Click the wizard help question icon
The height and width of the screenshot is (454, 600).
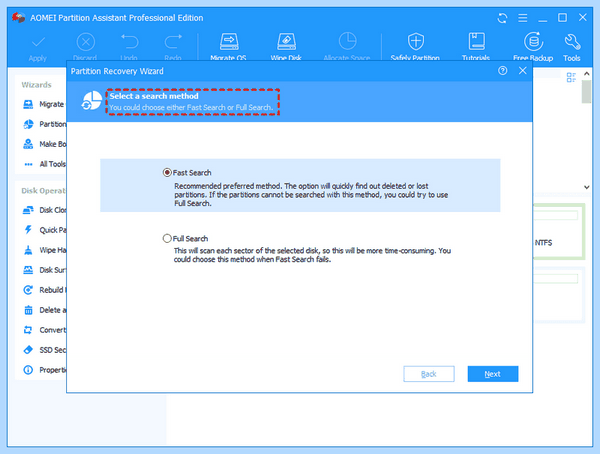tap(503, 70)
